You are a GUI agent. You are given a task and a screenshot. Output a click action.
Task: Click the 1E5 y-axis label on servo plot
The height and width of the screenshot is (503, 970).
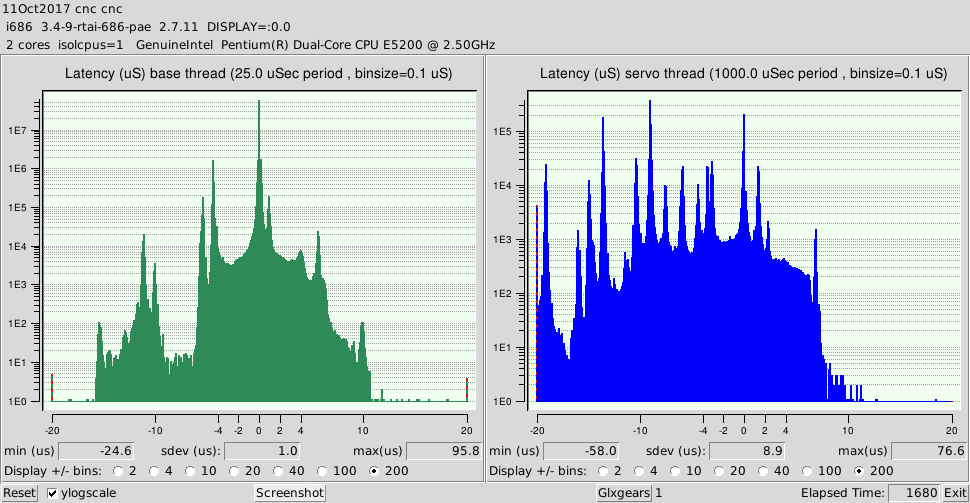(502, 132)
